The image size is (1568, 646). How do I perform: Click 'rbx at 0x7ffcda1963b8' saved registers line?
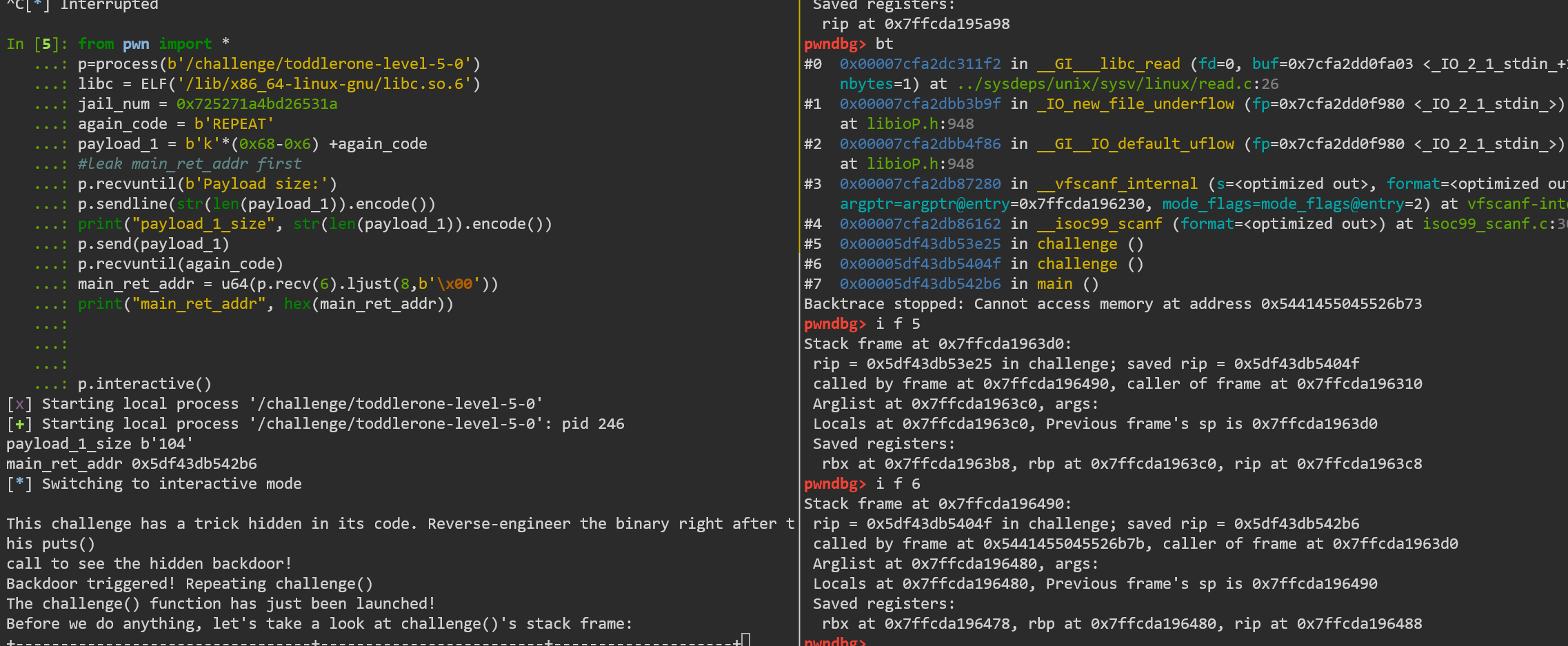coord(1122,464)
